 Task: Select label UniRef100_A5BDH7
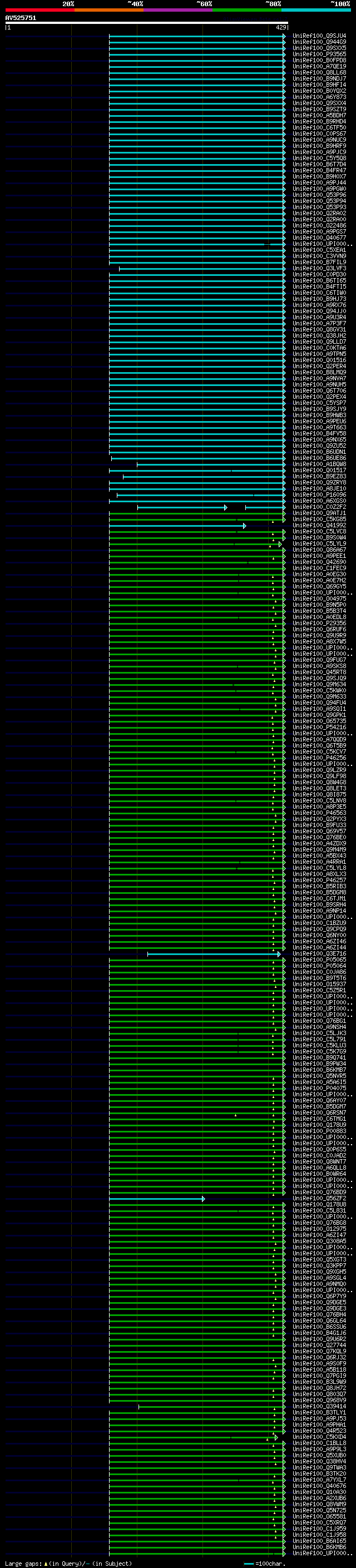[319, 115]
